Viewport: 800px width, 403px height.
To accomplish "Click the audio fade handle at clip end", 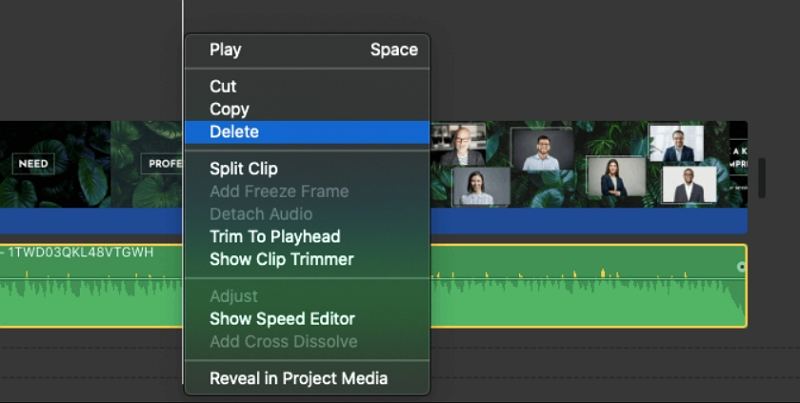I will tap(741, 267).
